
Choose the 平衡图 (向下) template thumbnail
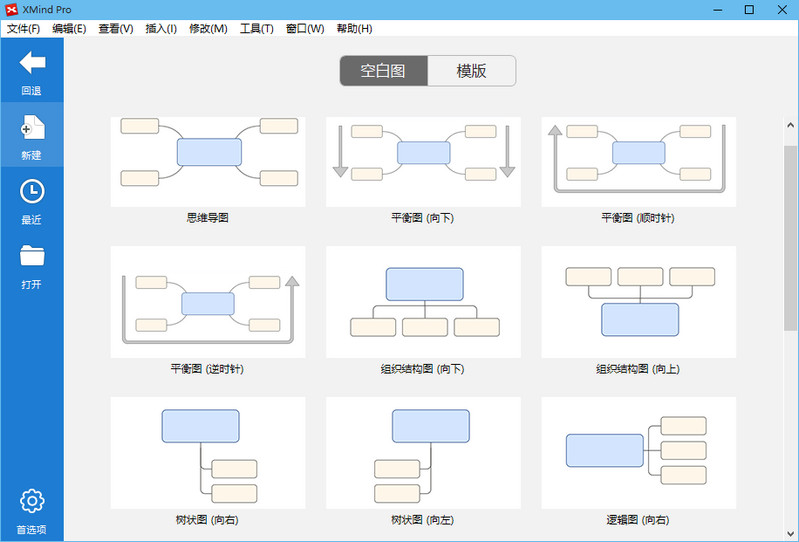coord(423,161)
